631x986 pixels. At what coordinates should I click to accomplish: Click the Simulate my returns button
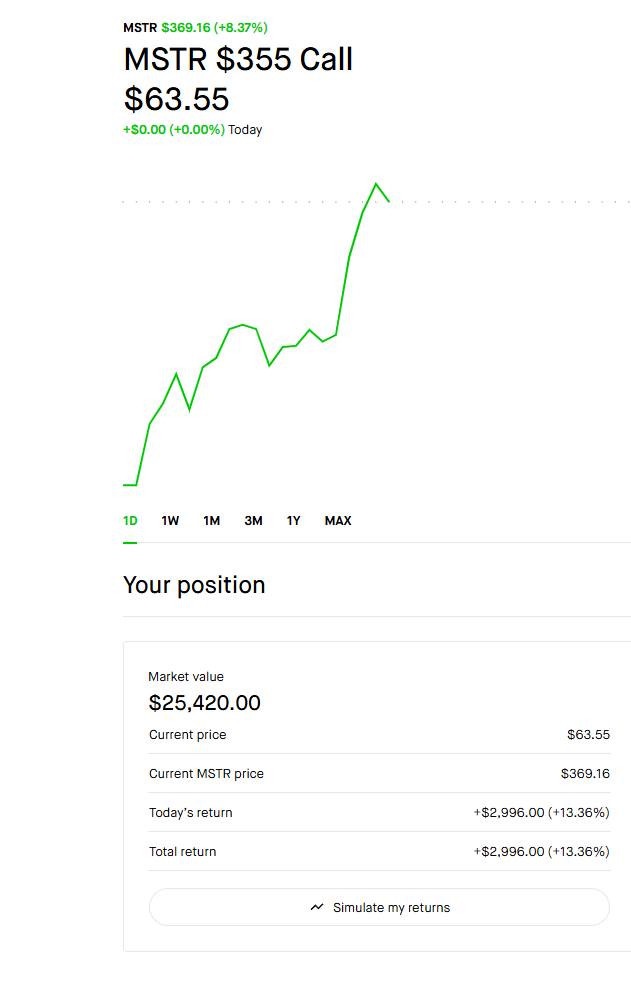click(379, 907)
